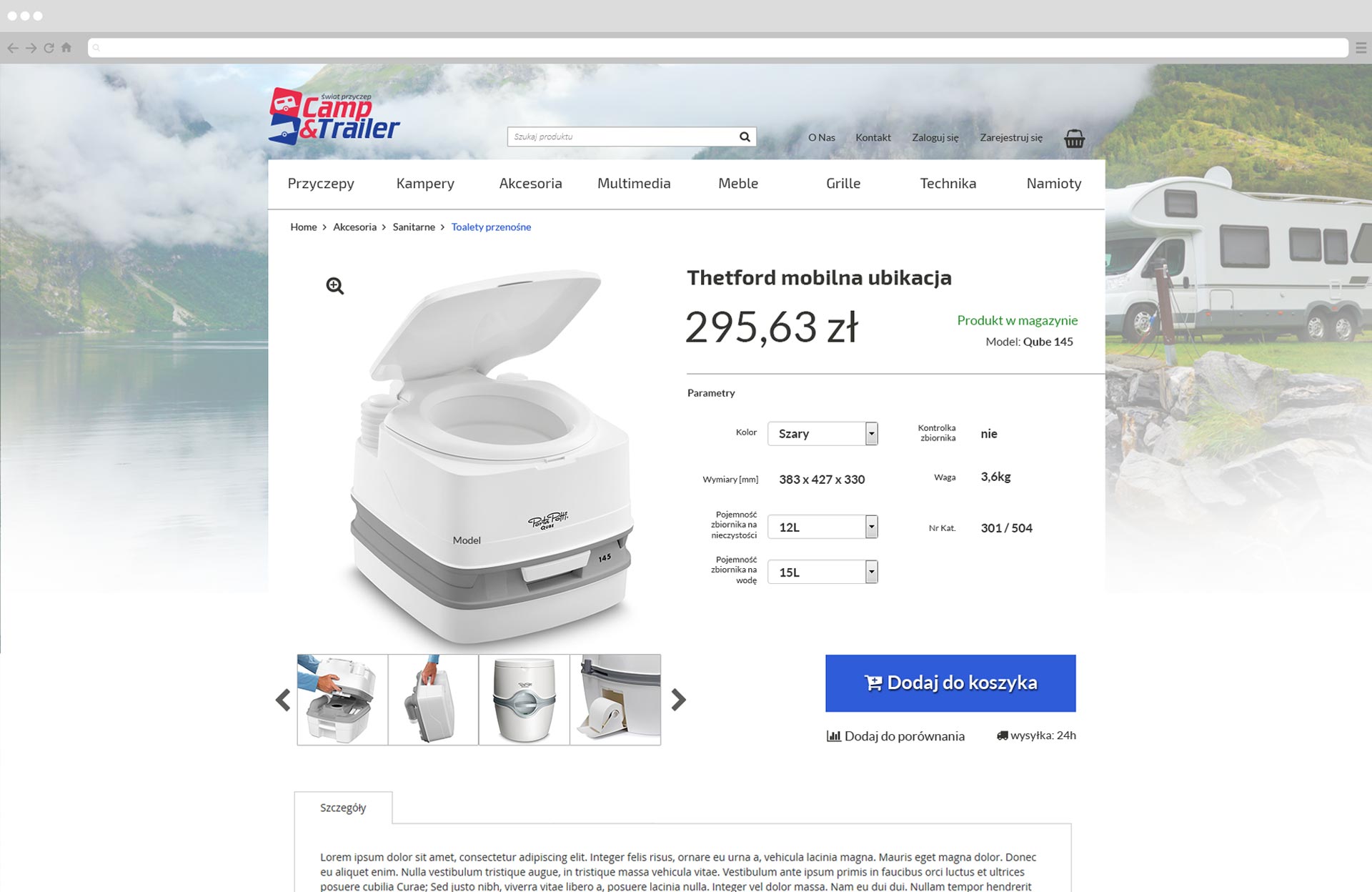Zoom the product image with magnifier
The image size is (1372, 892).
(335, 286)
